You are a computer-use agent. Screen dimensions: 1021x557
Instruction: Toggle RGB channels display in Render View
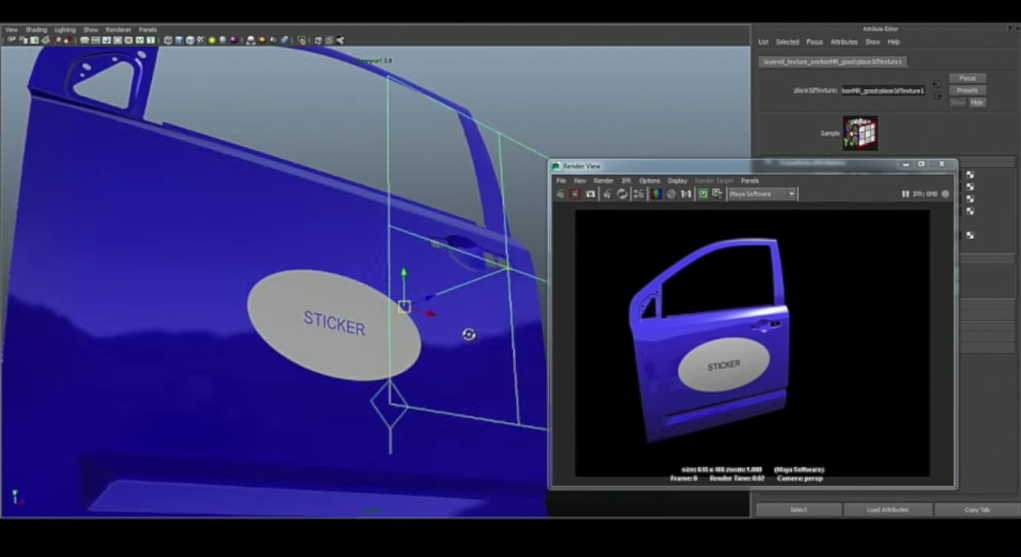[x=656, y=194]
